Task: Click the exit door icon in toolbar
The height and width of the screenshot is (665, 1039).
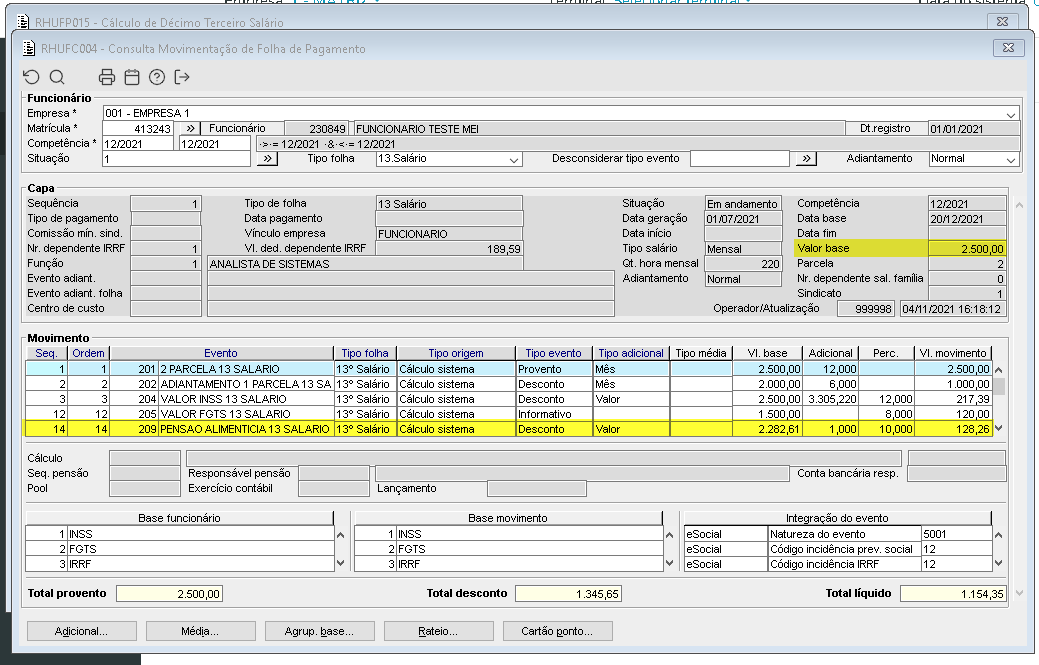Action: pos(182,77)
